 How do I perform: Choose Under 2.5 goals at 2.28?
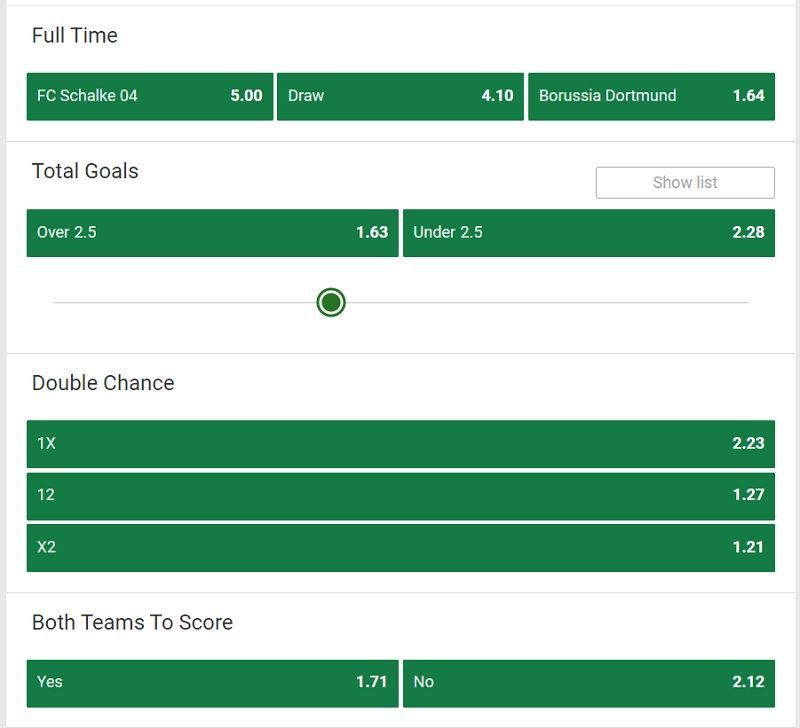tap(588, 233)
